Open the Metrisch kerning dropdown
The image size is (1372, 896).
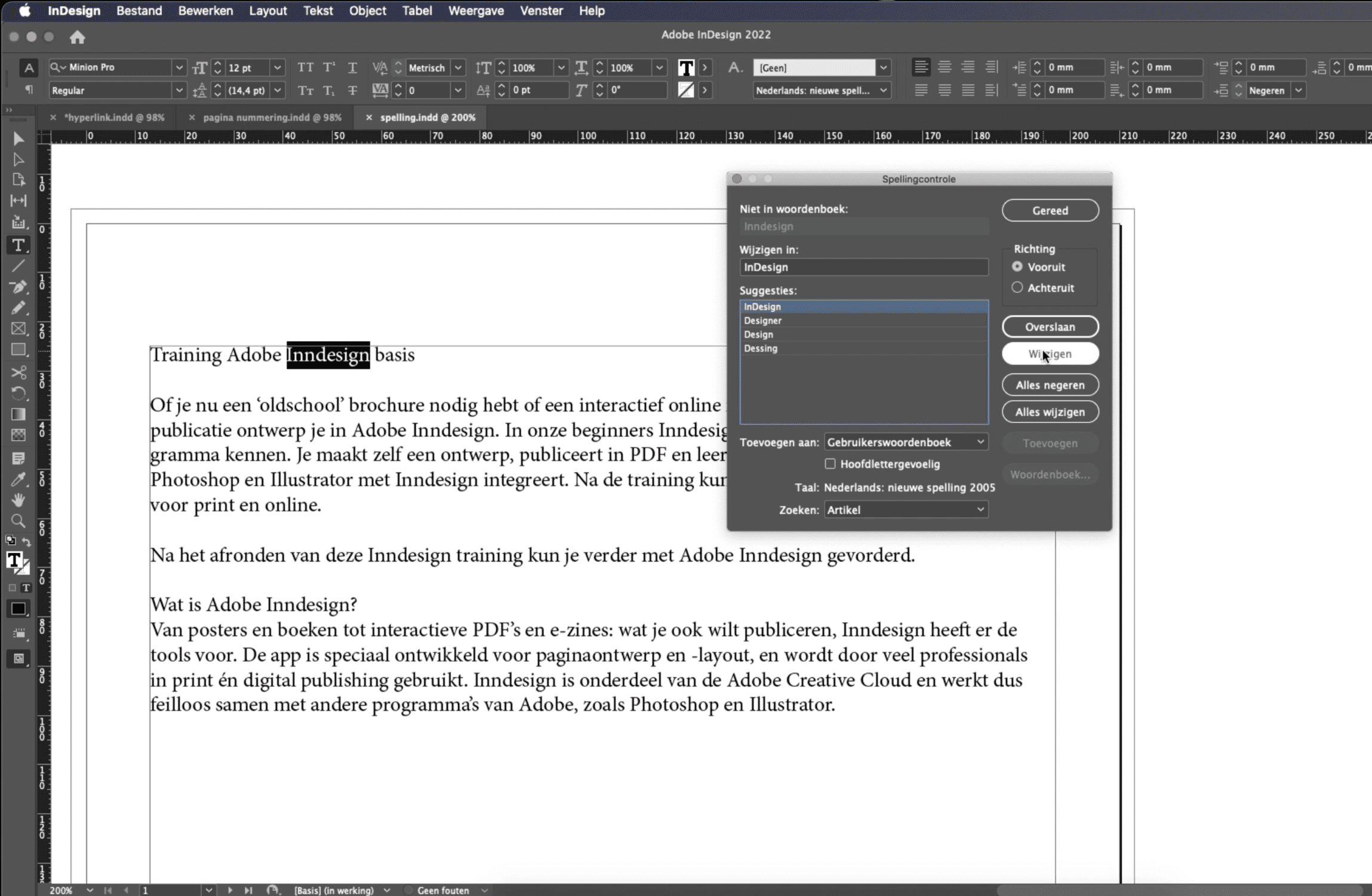click(x=458, y=67)
